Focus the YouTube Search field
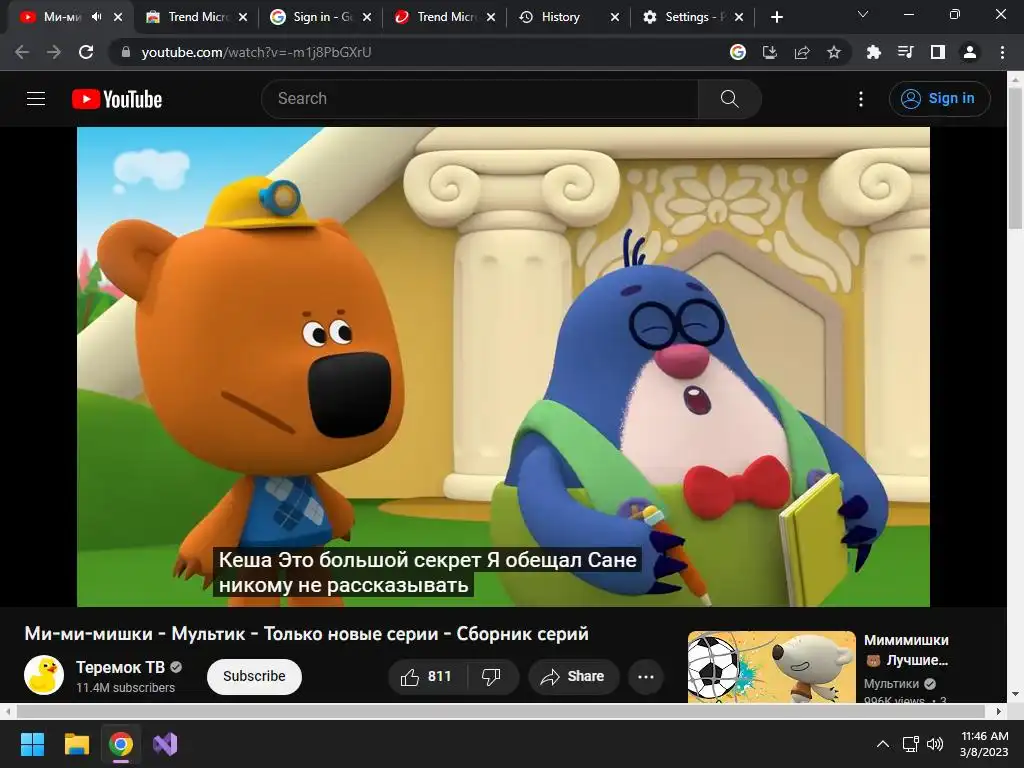Screen dimensions: 1024x768 [x=480, y=99]
